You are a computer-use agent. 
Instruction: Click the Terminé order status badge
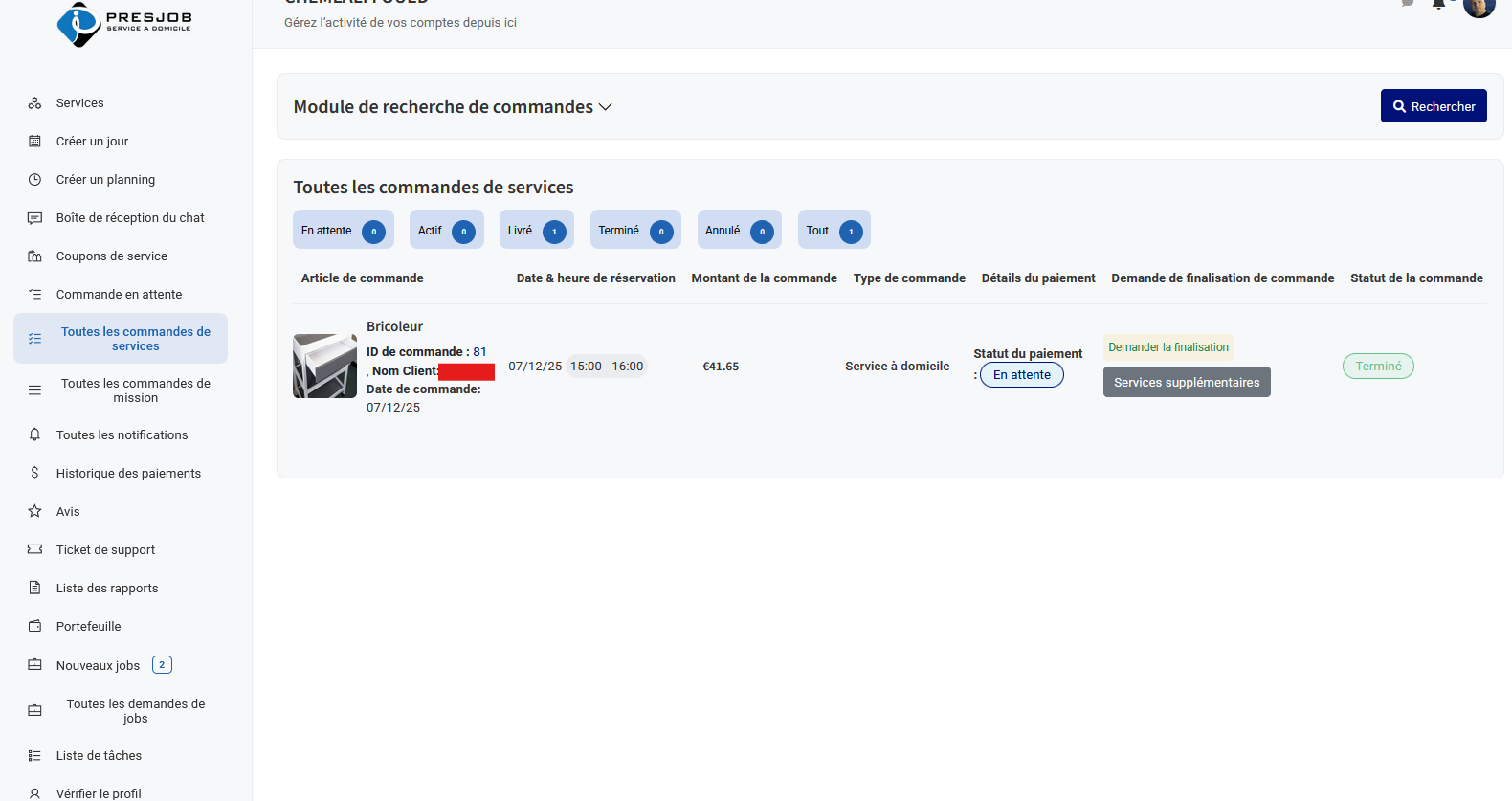1378,367
